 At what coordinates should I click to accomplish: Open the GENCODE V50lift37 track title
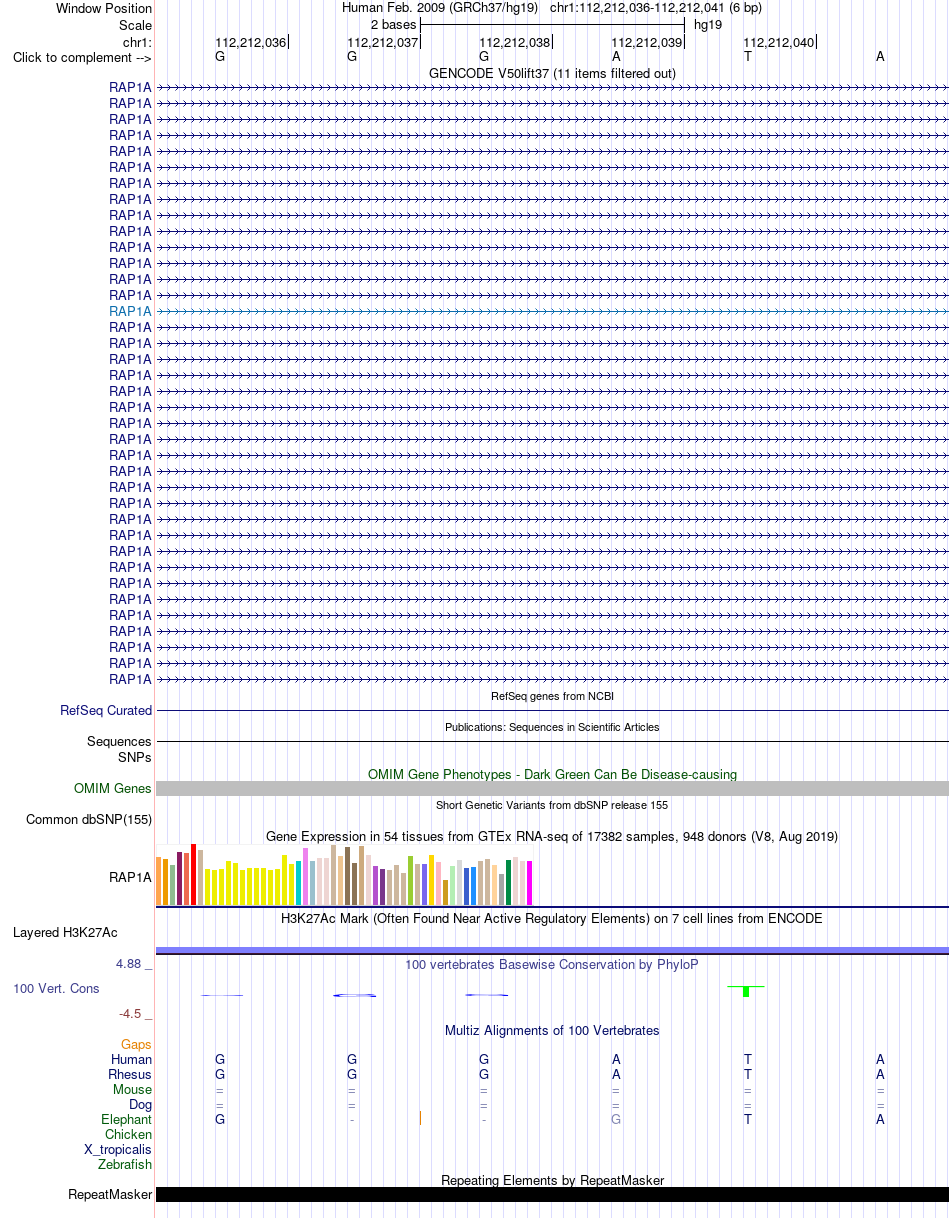tap(552, 73)
